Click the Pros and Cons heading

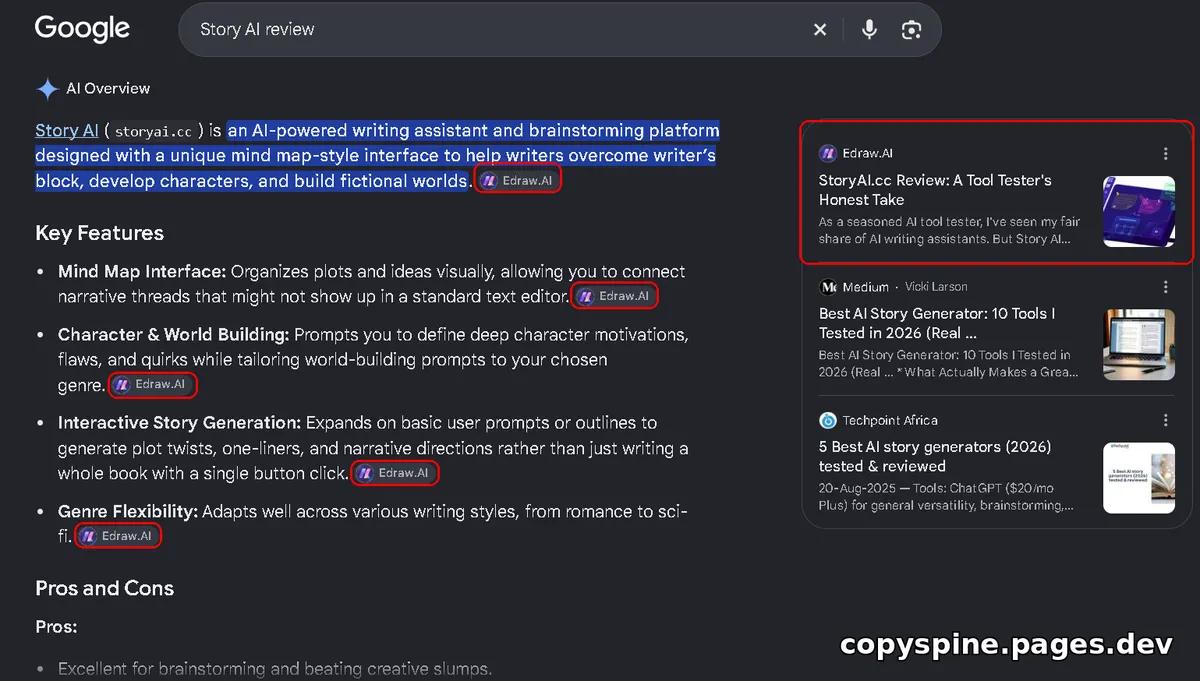pyautogui.click(x=104, y=588)
